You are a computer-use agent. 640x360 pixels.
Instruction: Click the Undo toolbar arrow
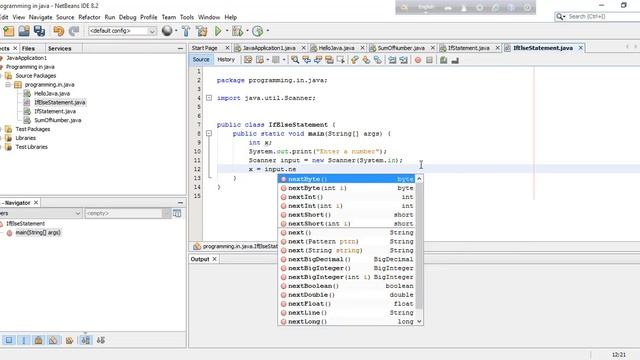point(59,31)
